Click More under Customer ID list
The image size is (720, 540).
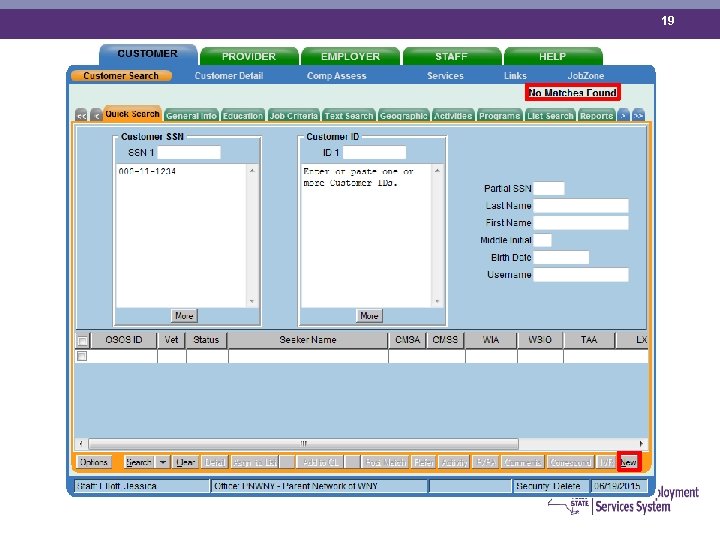(x=369, y=315)
